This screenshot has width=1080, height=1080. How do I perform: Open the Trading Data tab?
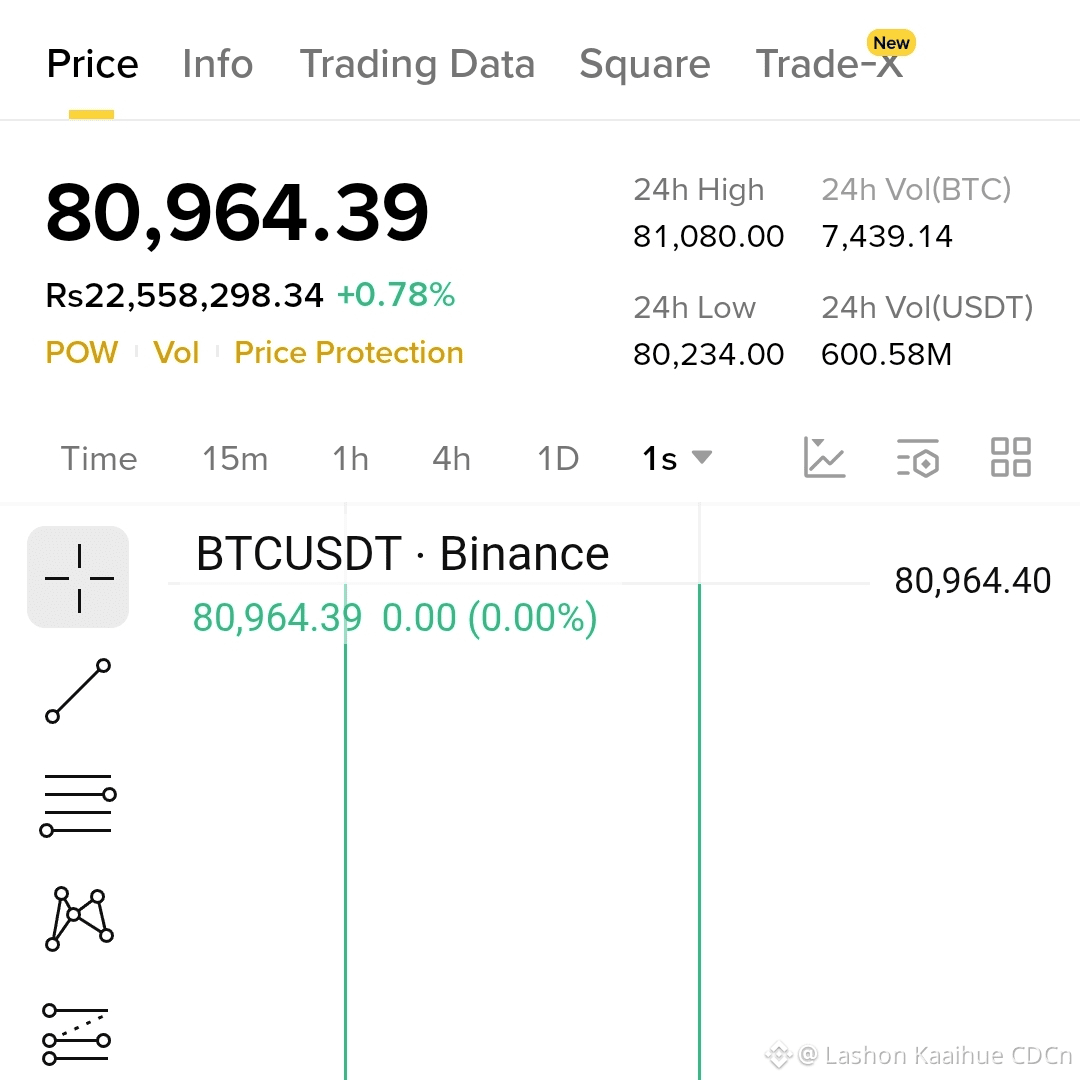pyautogui.click(x=417, y=64)
